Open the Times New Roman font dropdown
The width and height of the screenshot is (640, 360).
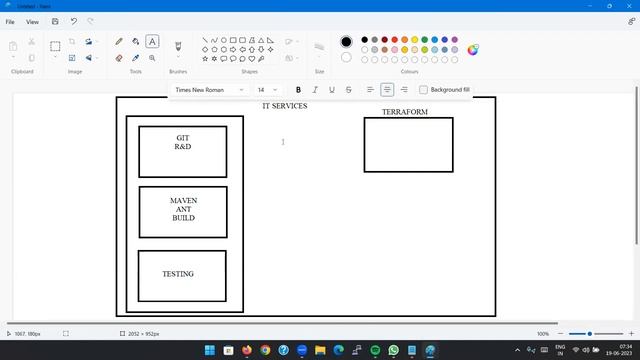209,90
